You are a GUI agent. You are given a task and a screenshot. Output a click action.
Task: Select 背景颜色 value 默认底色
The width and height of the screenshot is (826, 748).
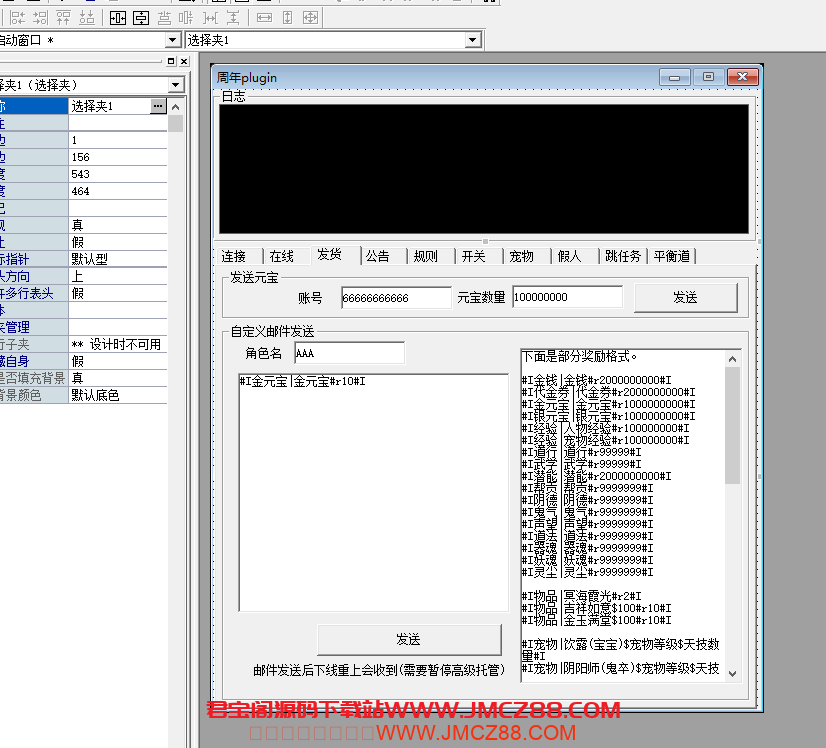[118, 395]
